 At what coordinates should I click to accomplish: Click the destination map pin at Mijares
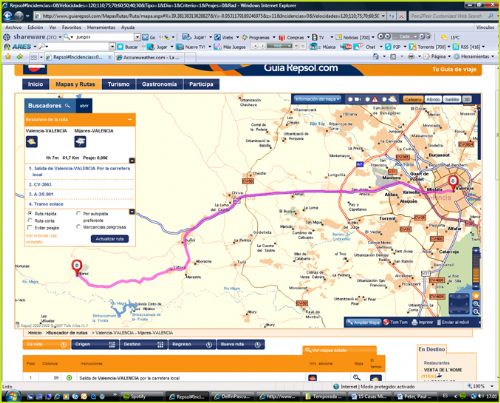[77, 268]
